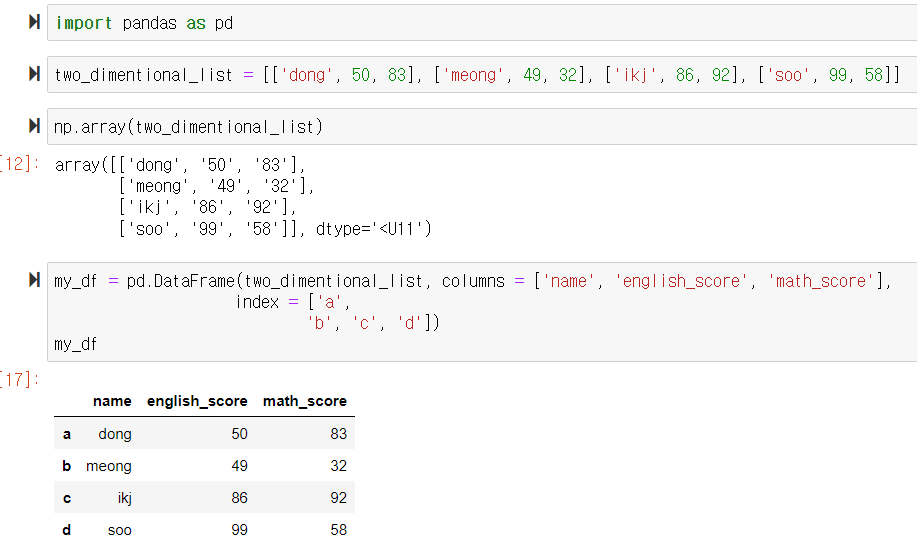Run the pd.DataFrame my_df cell
This screenshot has height=556, width=917.
35,280
